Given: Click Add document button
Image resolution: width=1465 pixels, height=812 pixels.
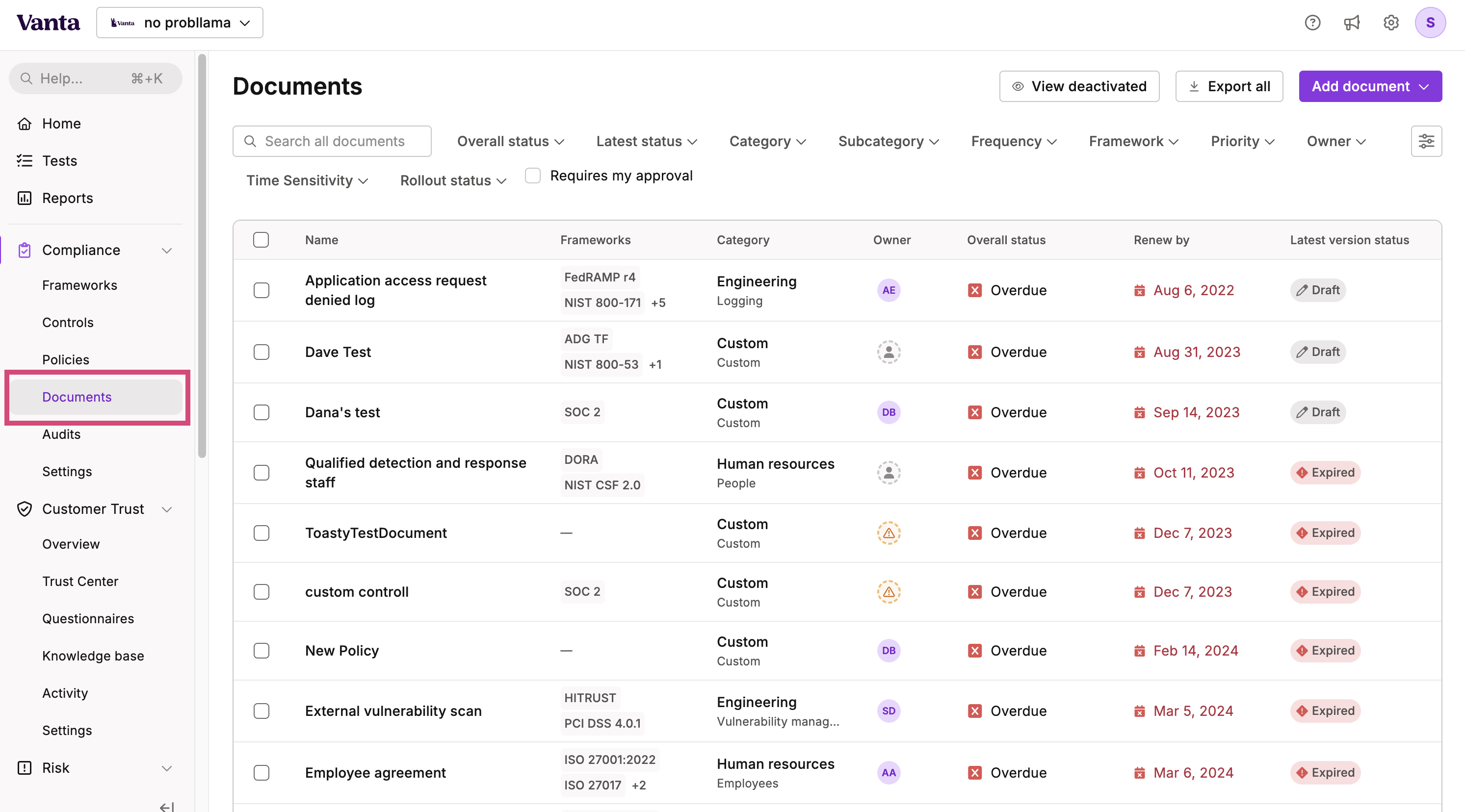Looking at the screenshot, I should [1370, 86].
